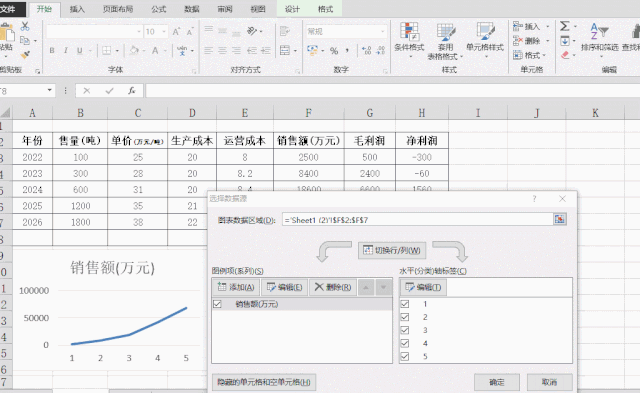Click the Cut scissors icon
This screenshot has width=640, height=393.
tap(25, 27)
